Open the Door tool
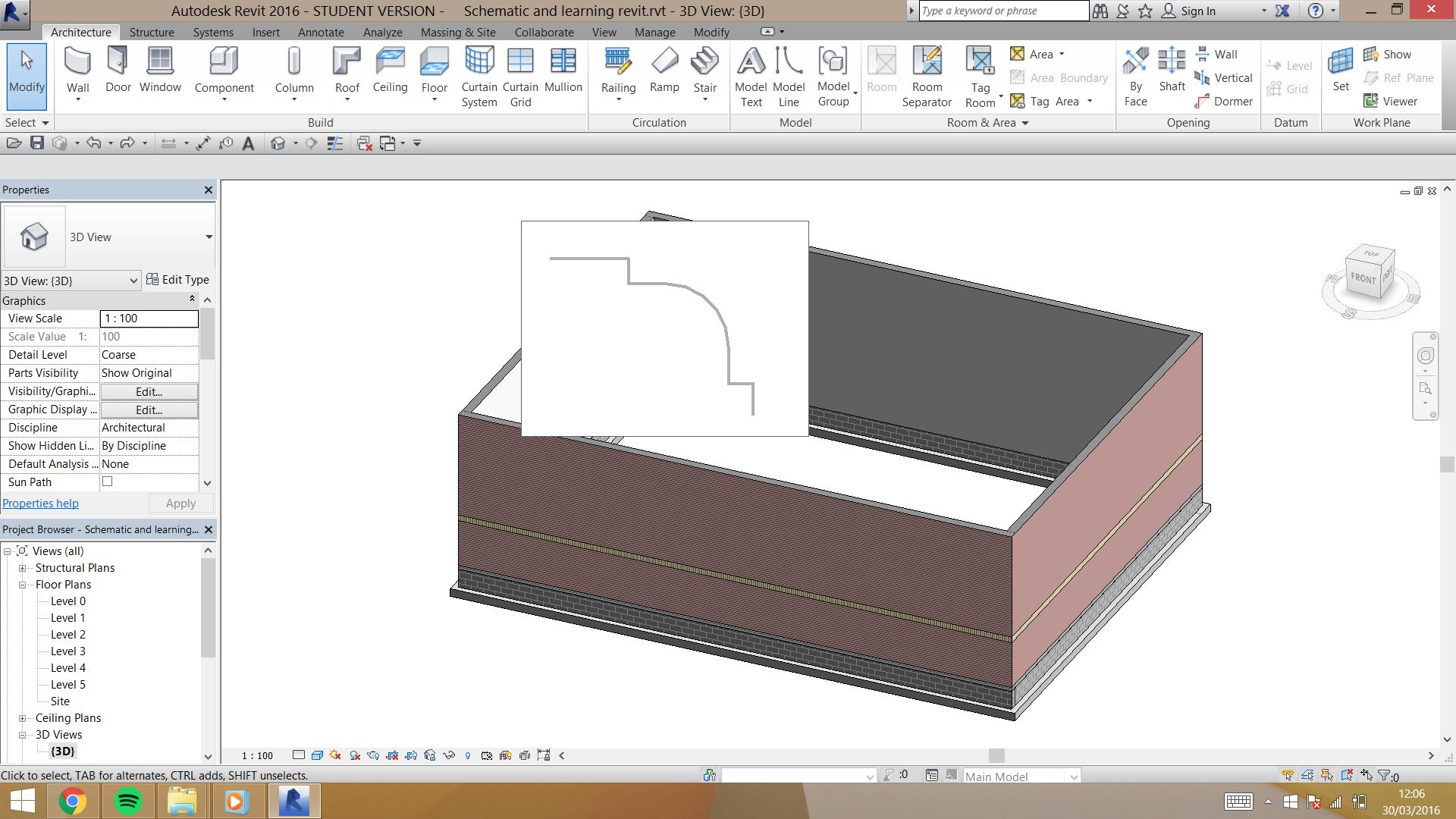Screen dimensions: 1456x819 pyautogui.click(x=118, y=68)
